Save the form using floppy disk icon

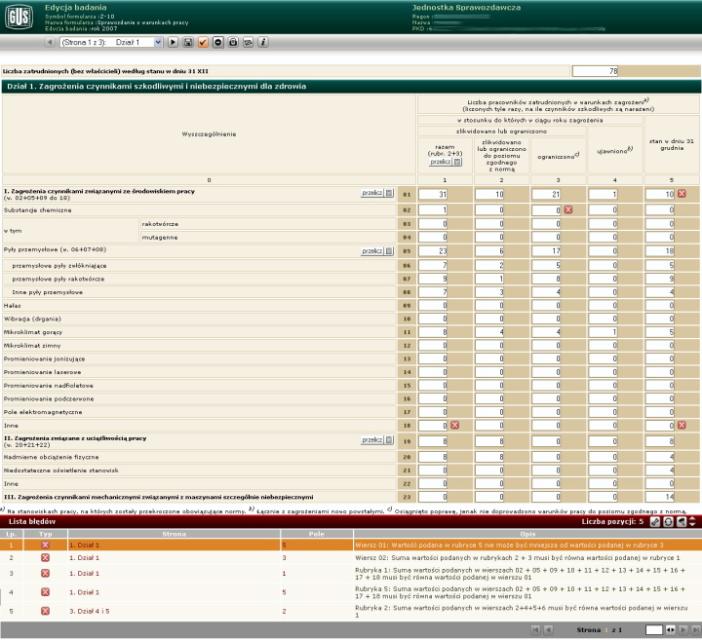point(187,43)
